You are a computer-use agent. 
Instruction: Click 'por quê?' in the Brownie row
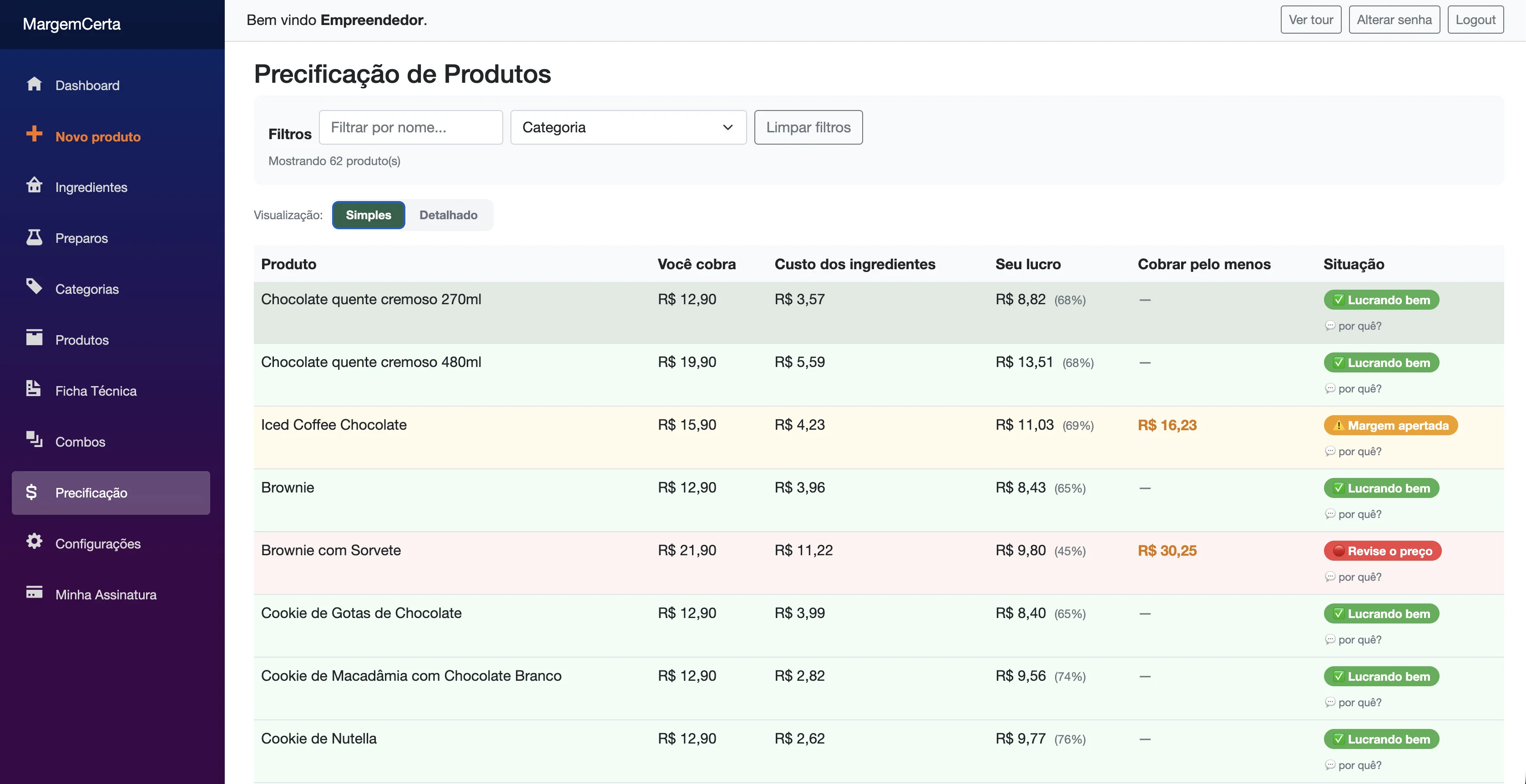pyautogui.click(x=1353, y=514)
